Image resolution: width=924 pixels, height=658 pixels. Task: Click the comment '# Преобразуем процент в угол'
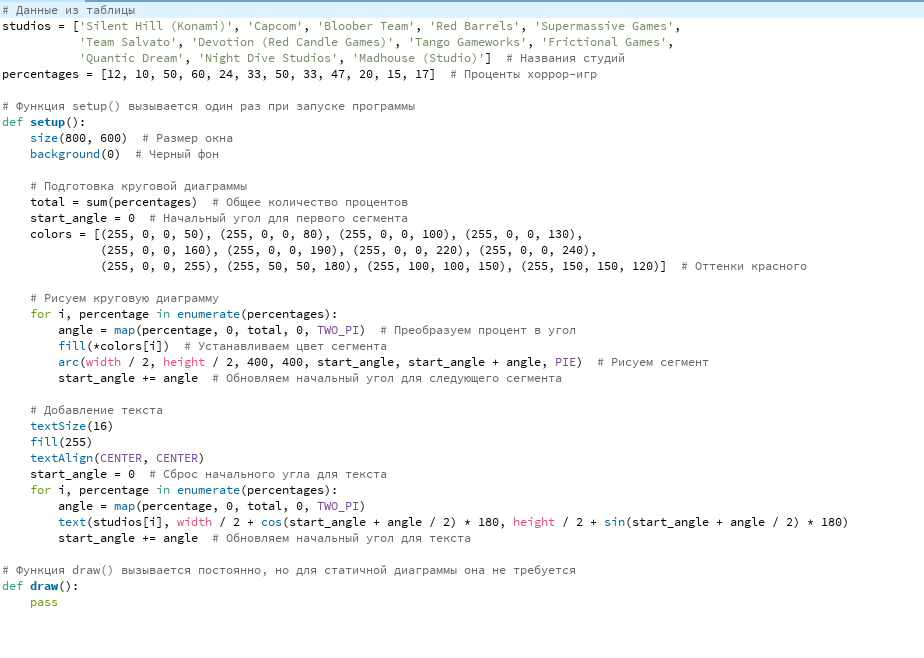(478, 330)
